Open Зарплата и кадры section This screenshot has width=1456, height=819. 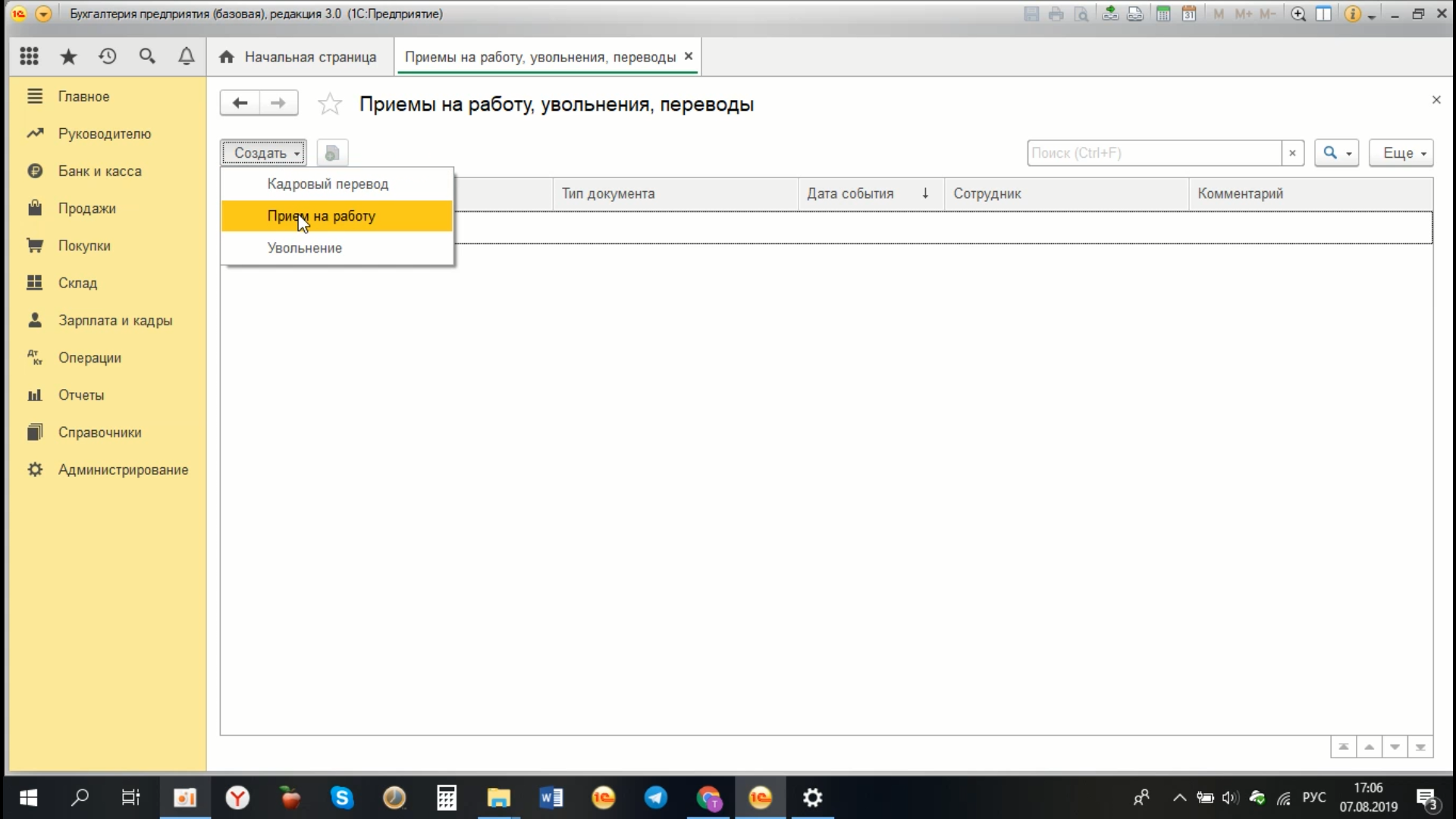point(115,320)
